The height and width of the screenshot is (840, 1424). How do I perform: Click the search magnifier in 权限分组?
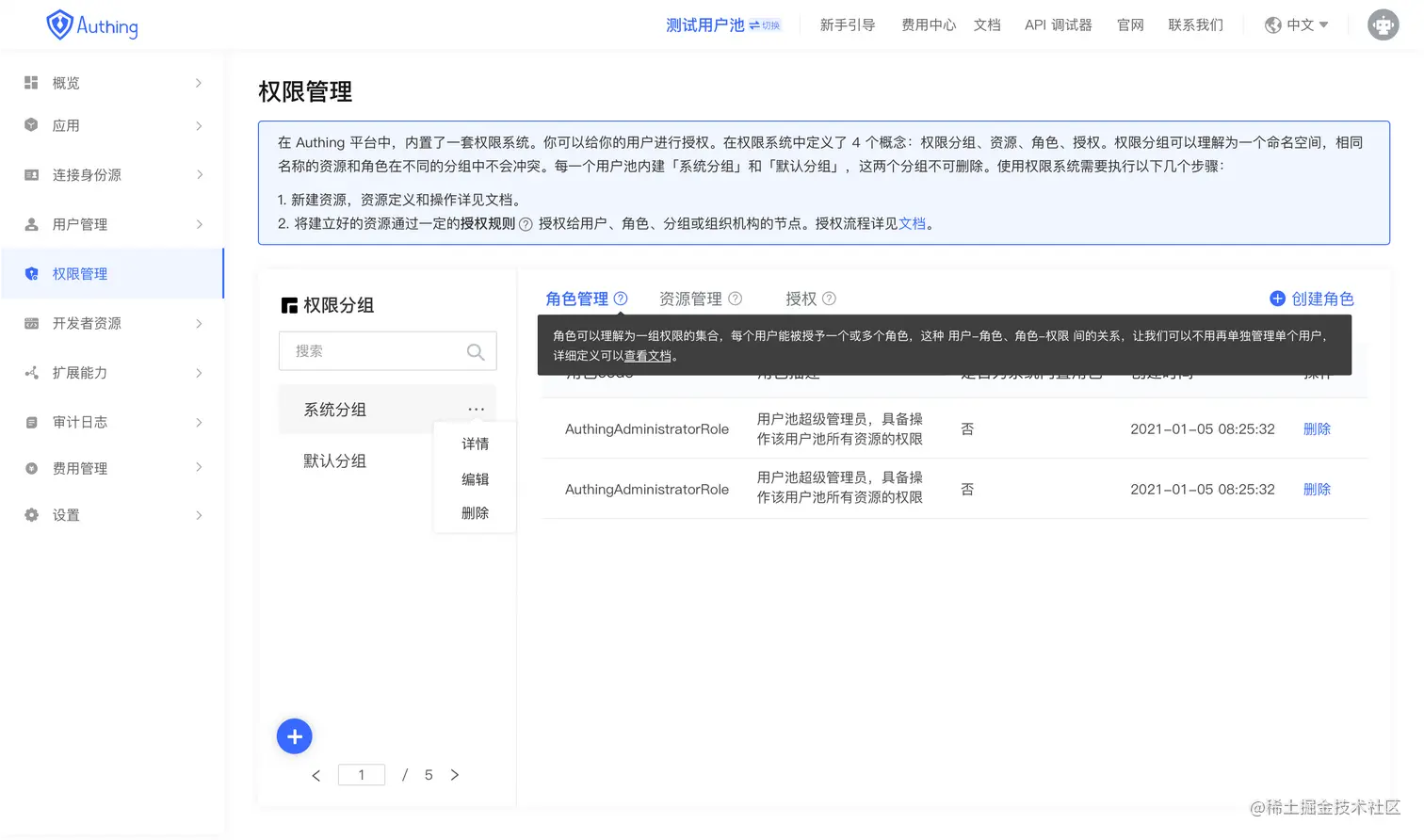476,351
